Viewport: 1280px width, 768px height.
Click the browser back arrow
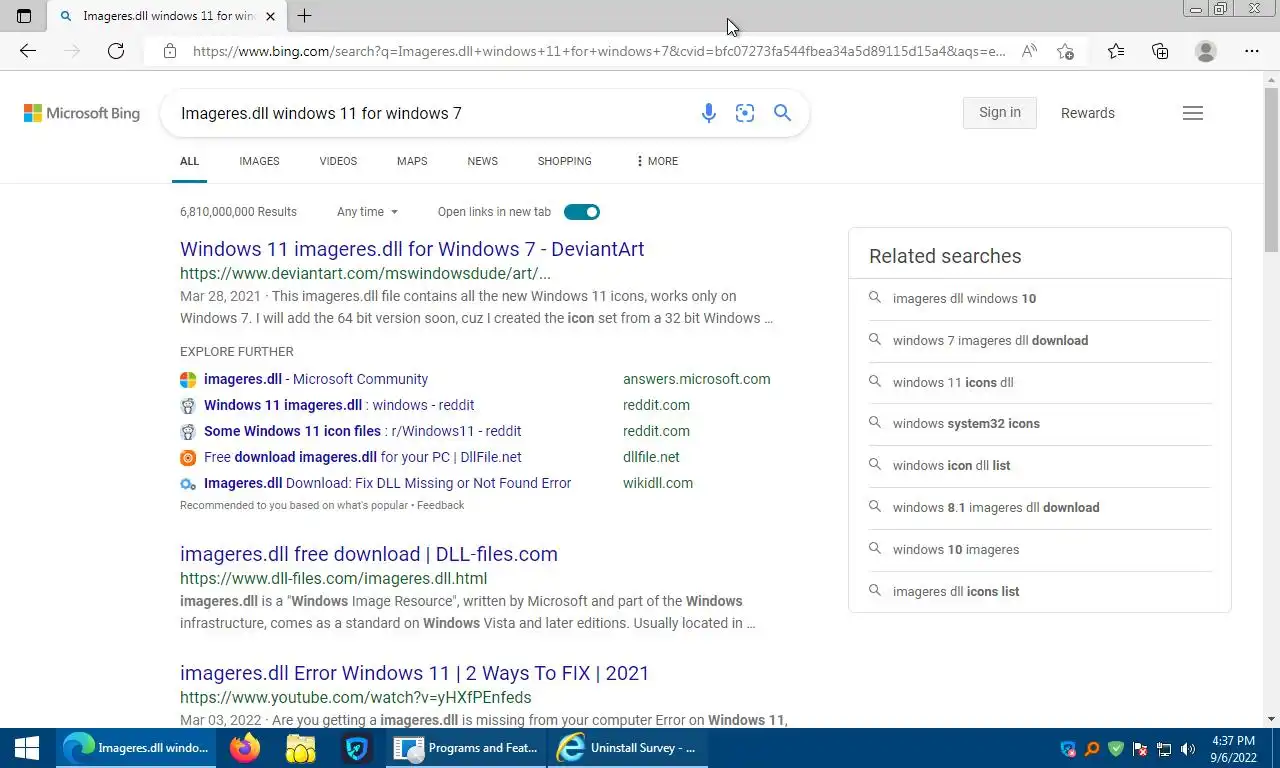coord(28,51)
